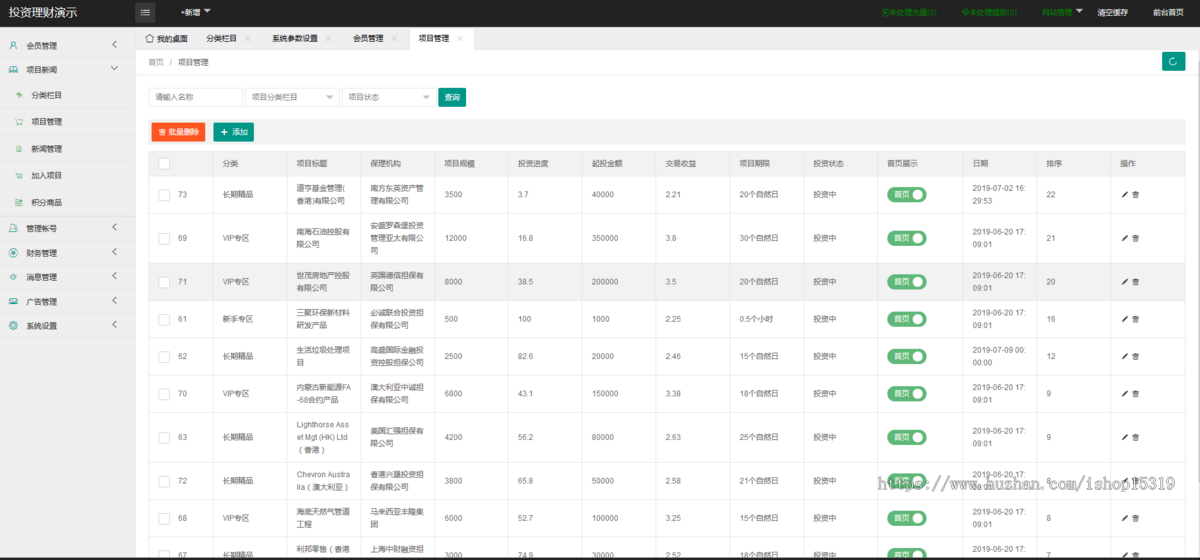This screenshot has height=560, width=1200.
Task: Delete row 73 with the trash icon
Action: [1136, 195]
